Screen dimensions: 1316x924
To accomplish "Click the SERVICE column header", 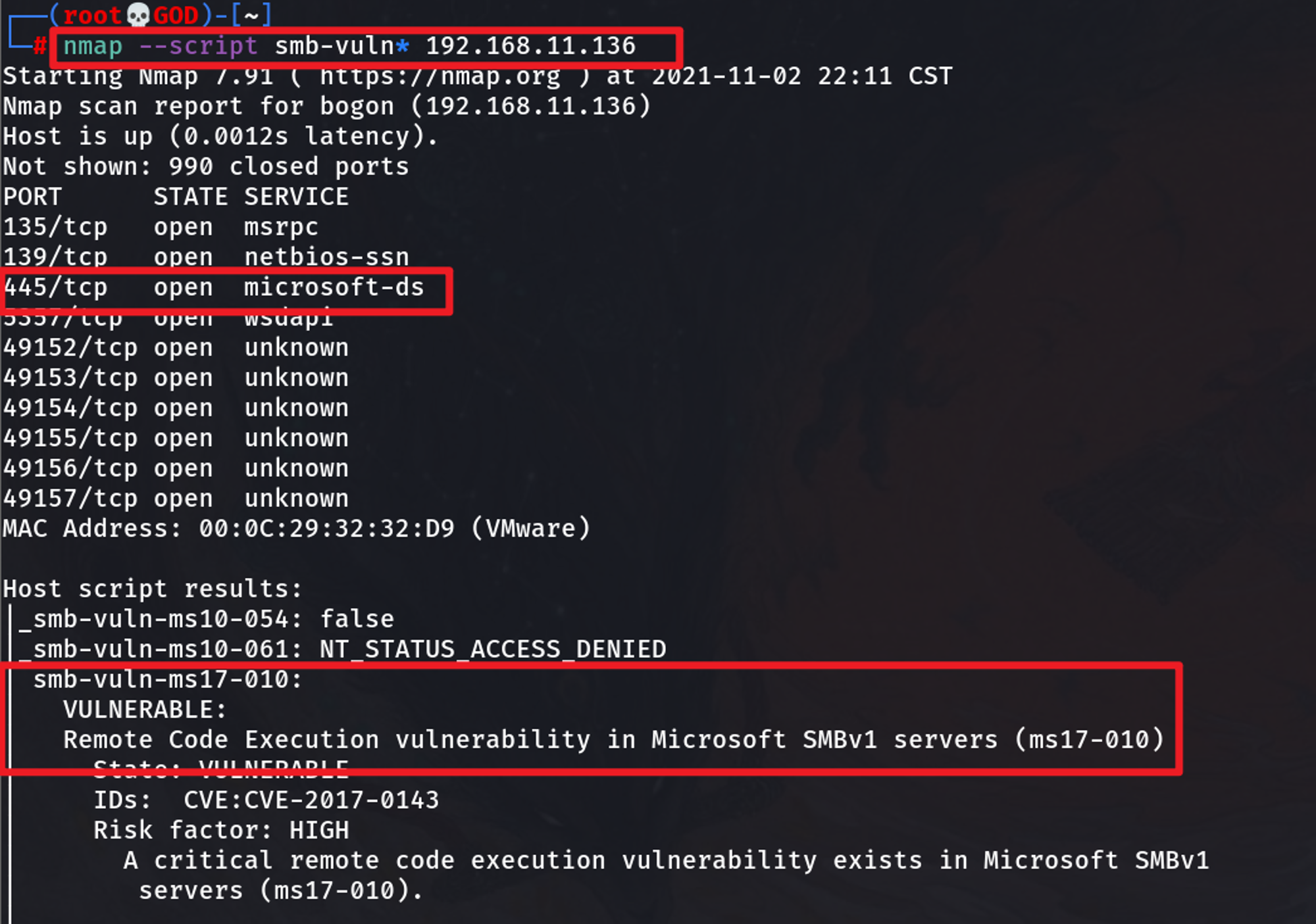I will click(x=296, y=197).
